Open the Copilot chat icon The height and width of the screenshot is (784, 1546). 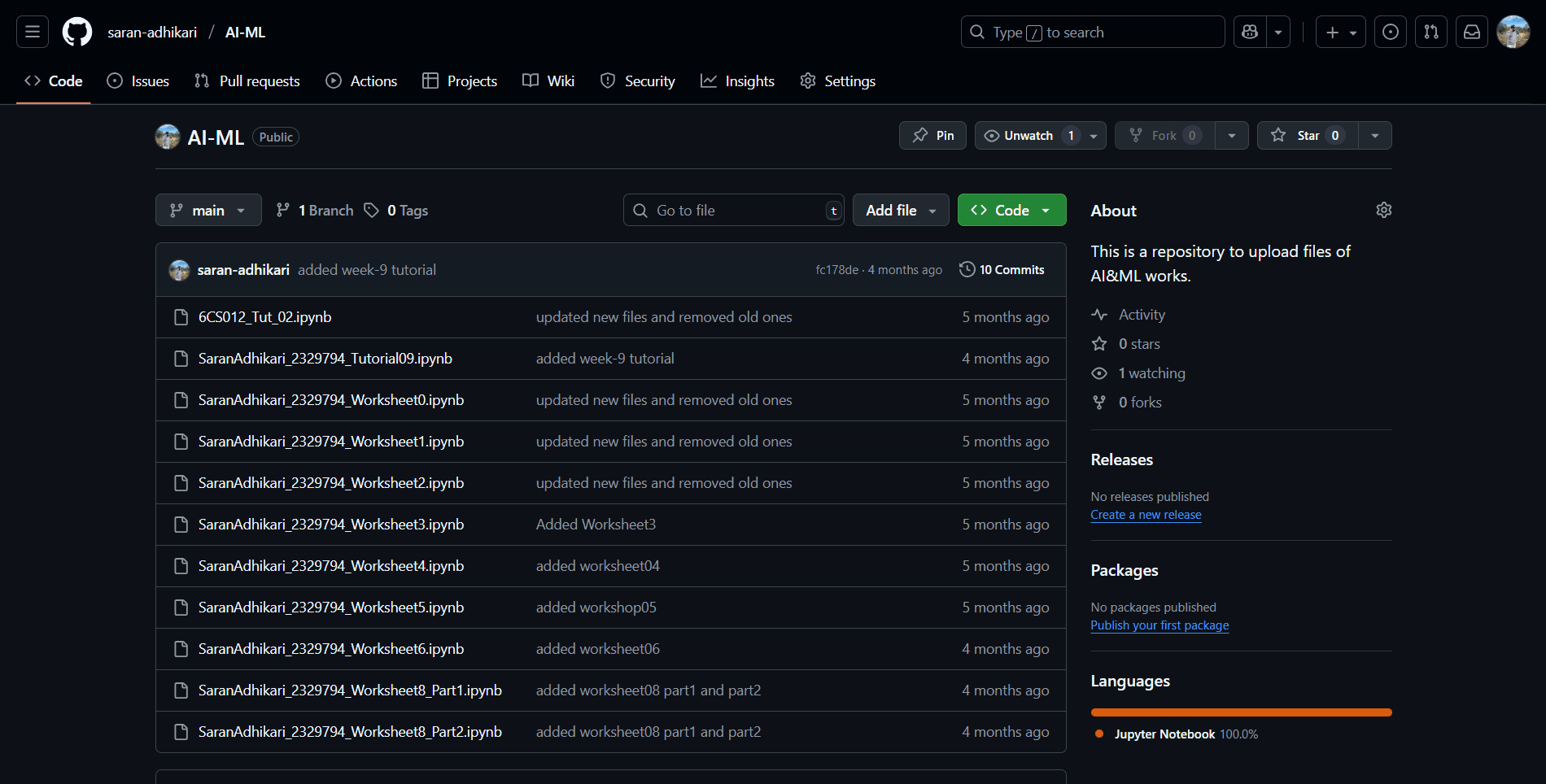[1250, 32]
